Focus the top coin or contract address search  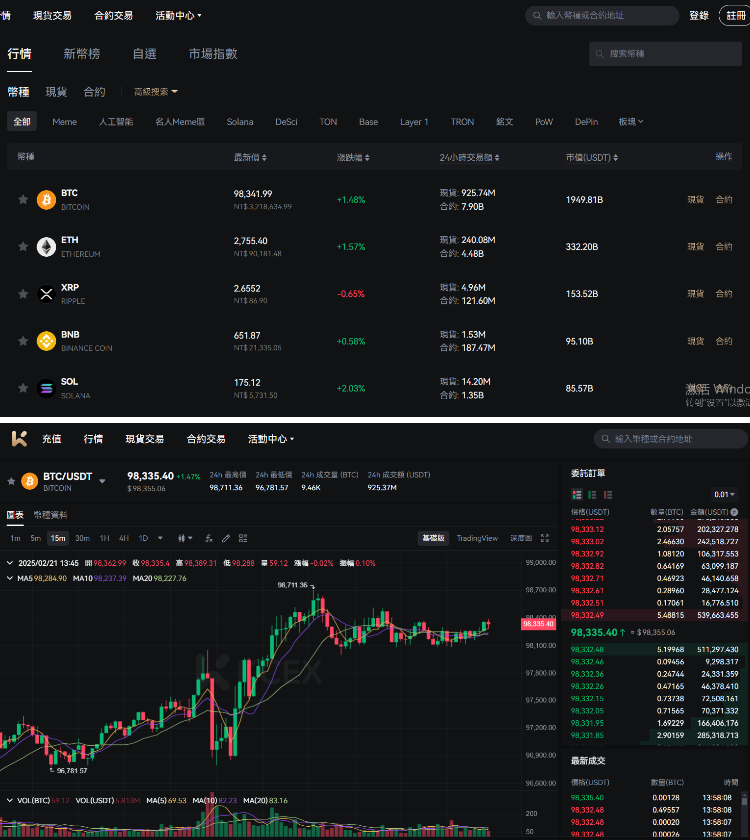pyautogui.click(x=602, y=16)
